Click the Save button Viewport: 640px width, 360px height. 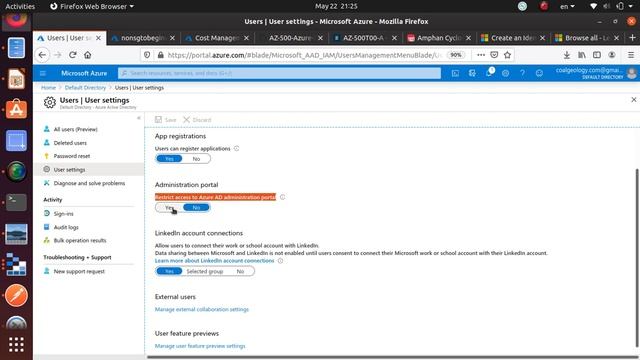click(166, 120)
